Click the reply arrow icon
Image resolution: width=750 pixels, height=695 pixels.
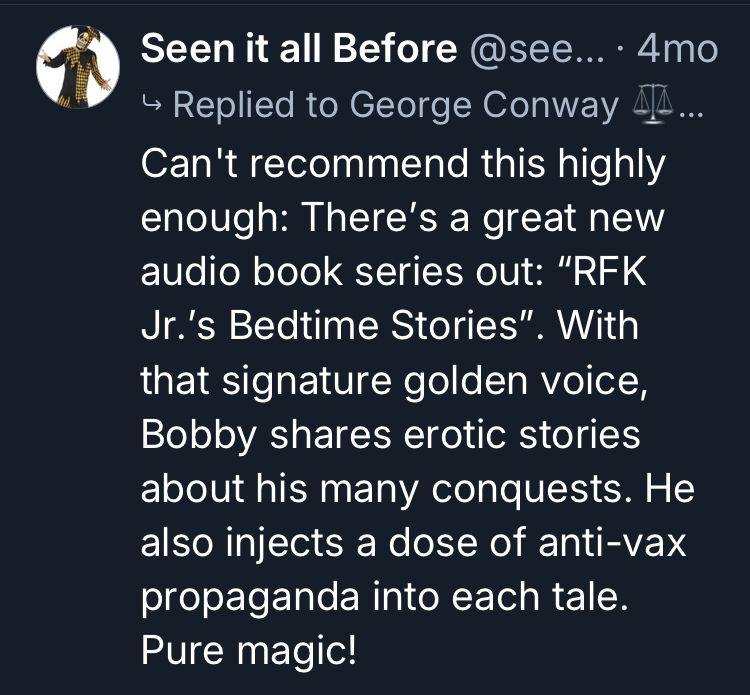(153, 105)
